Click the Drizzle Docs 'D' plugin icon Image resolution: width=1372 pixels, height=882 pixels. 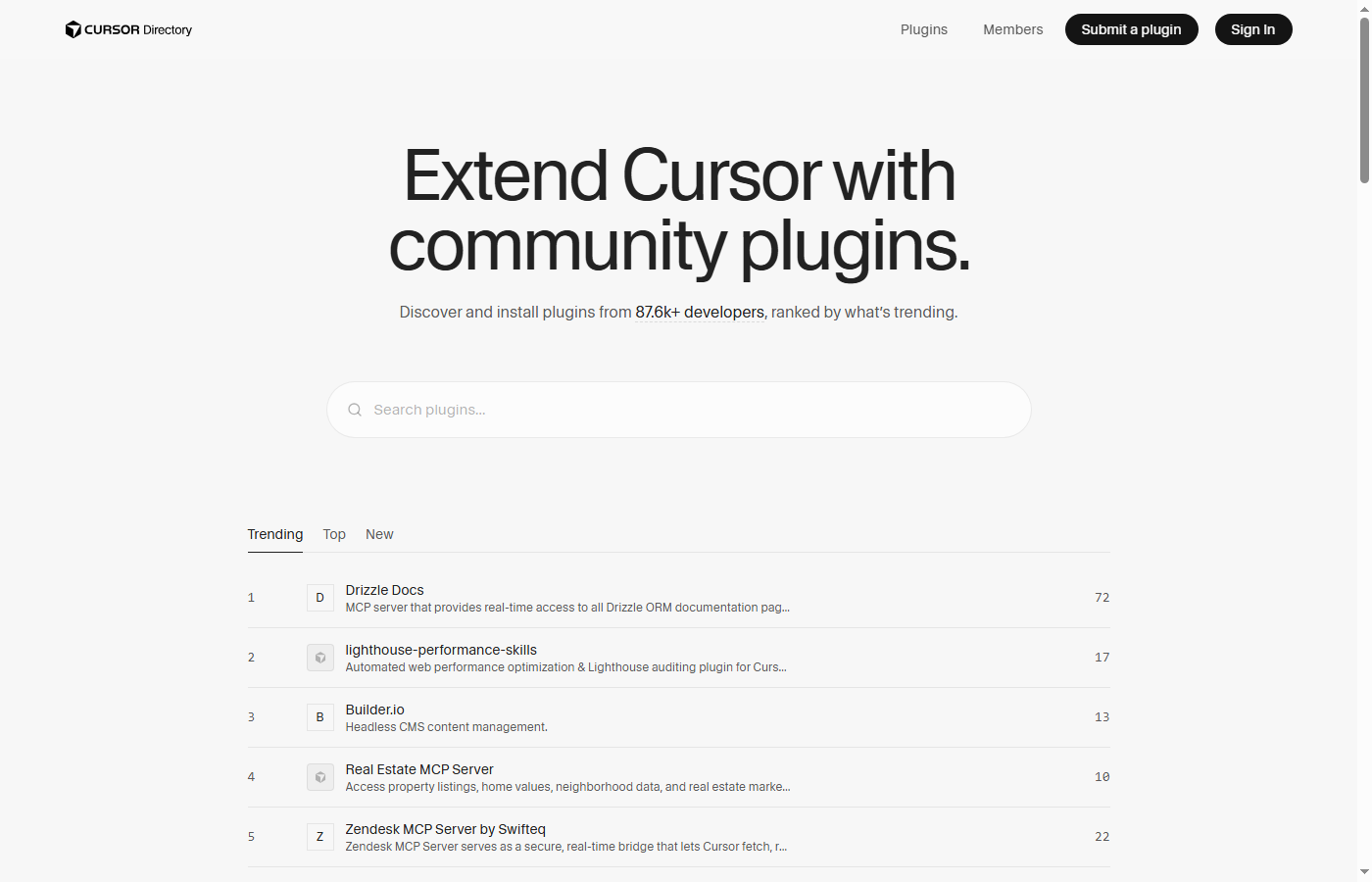pyautogui.click(x=320, y=598)
